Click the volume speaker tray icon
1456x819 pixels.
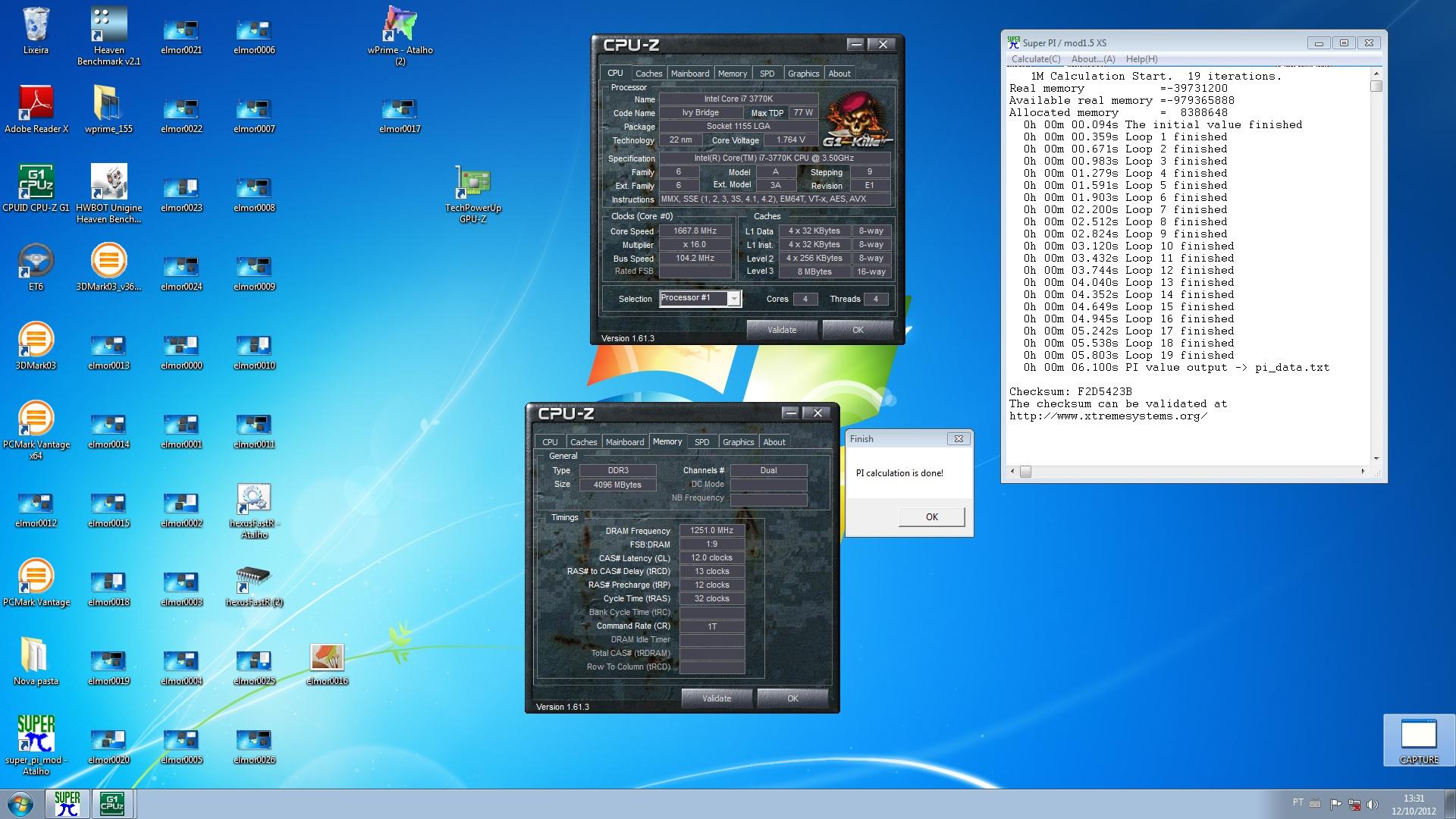[x=1374, y=804]
